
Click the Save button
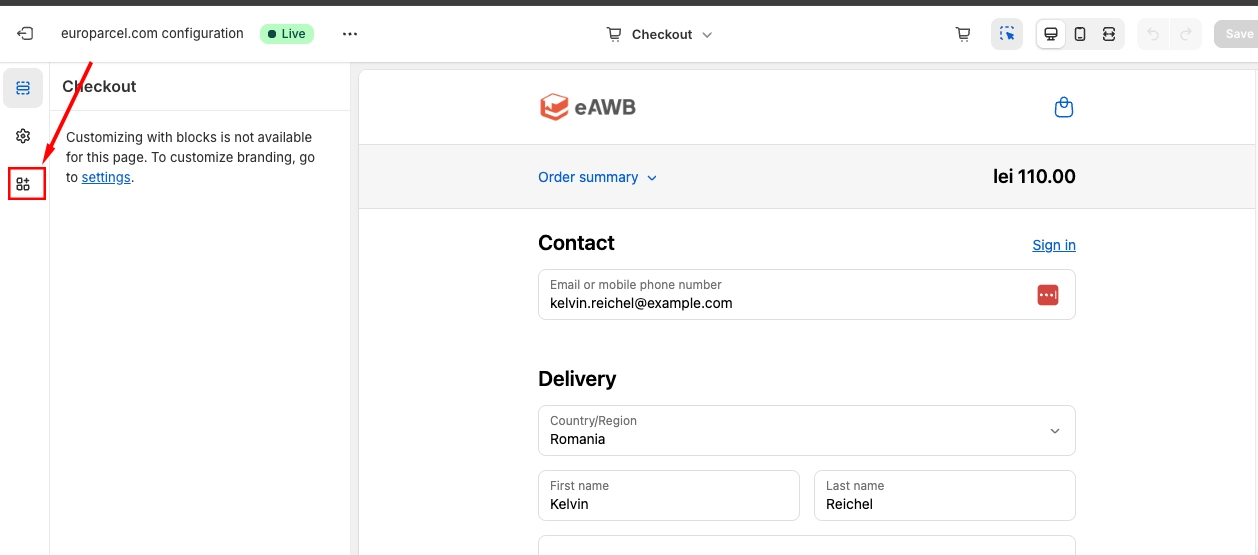point(1238,34)
